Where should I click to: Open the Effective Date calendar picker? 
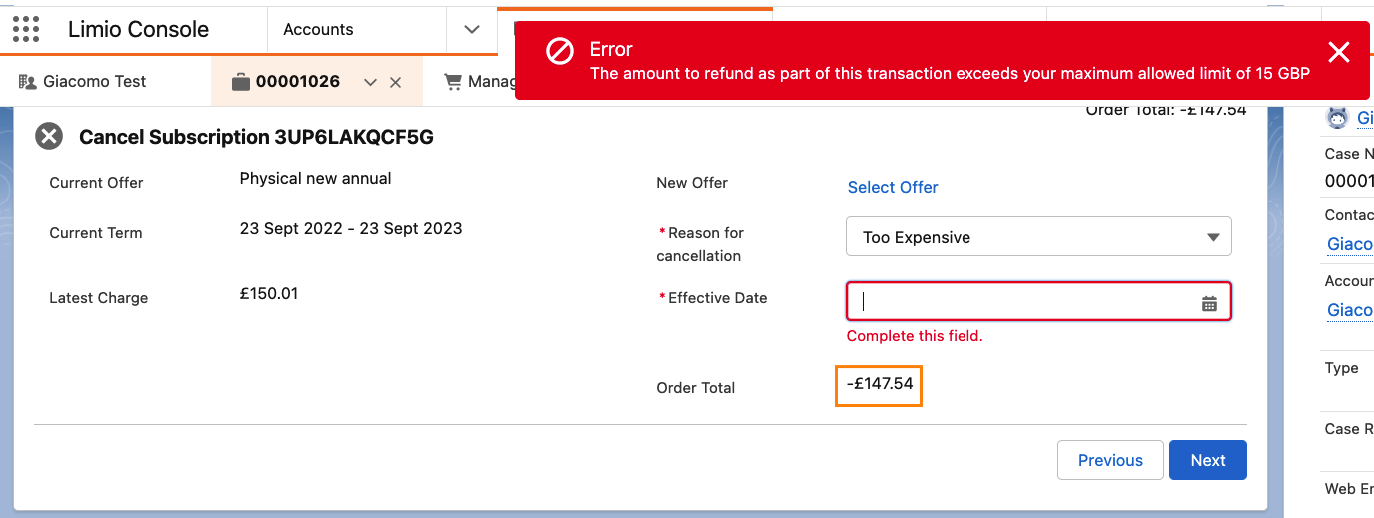pyautogui.click(x=1209, y=303)
